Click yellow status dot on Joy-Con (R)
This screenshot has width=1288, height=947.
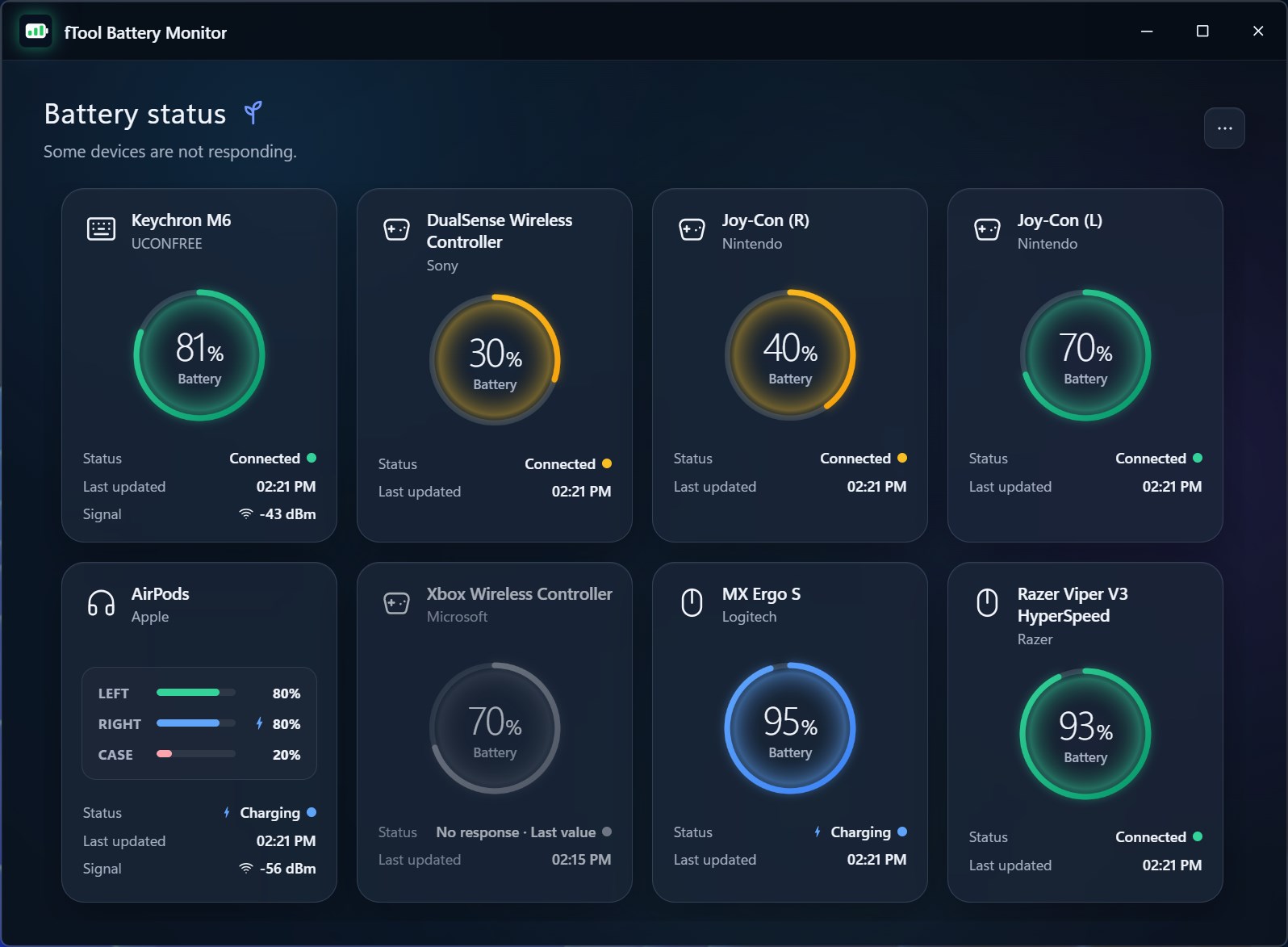coord(902,458)
